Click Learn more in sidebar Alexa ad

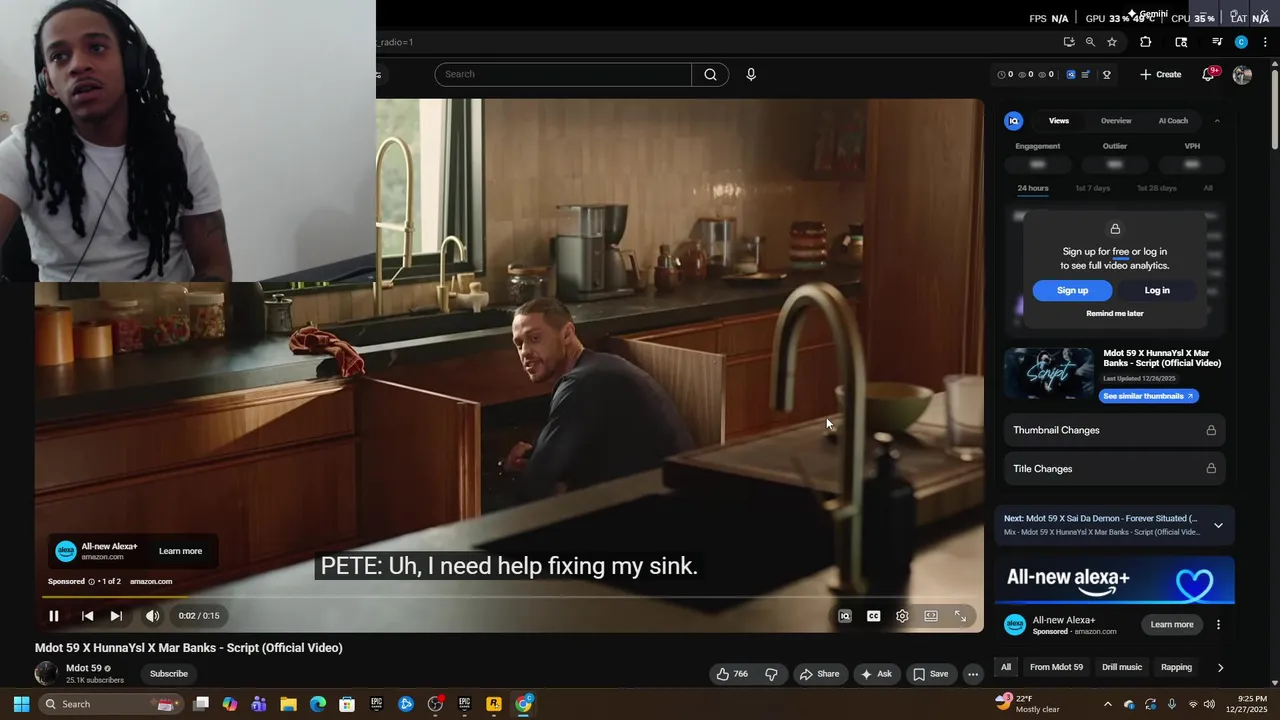[x=1172, y=625]
